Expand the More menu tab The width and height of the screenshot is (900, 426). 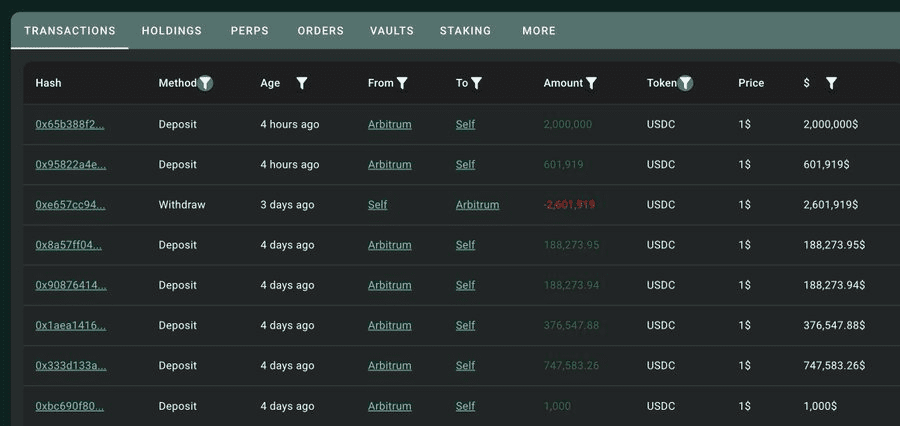click(539, 31)
